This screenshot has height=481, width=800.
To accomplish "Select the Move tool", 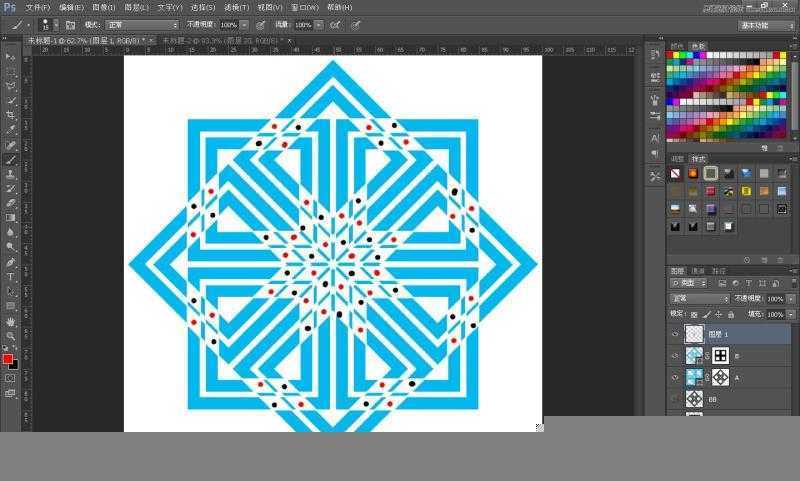I will 10,57.
